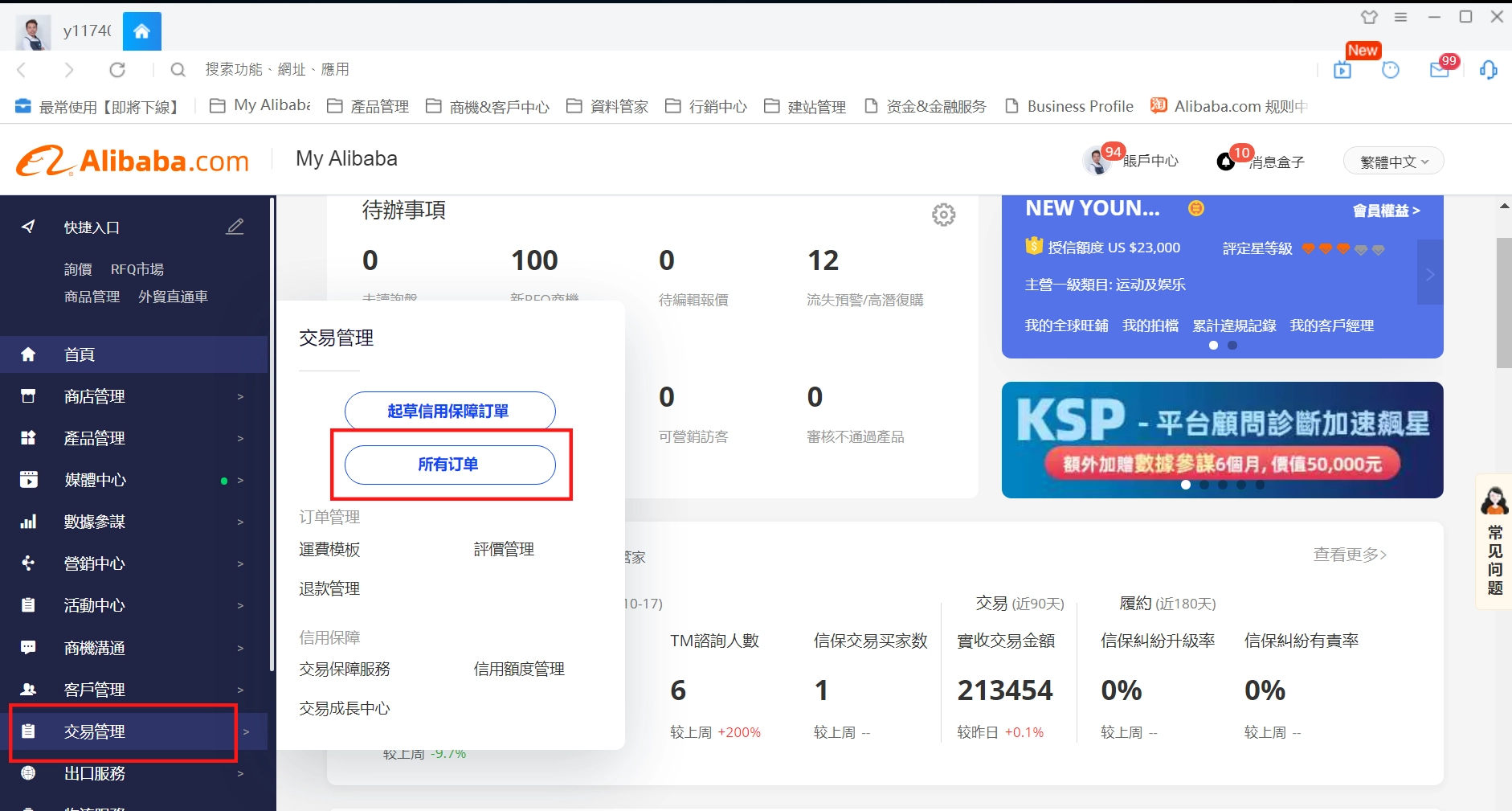
Task: Expand the 營銷中心 submenu arrow
Action: pos(240,563)
